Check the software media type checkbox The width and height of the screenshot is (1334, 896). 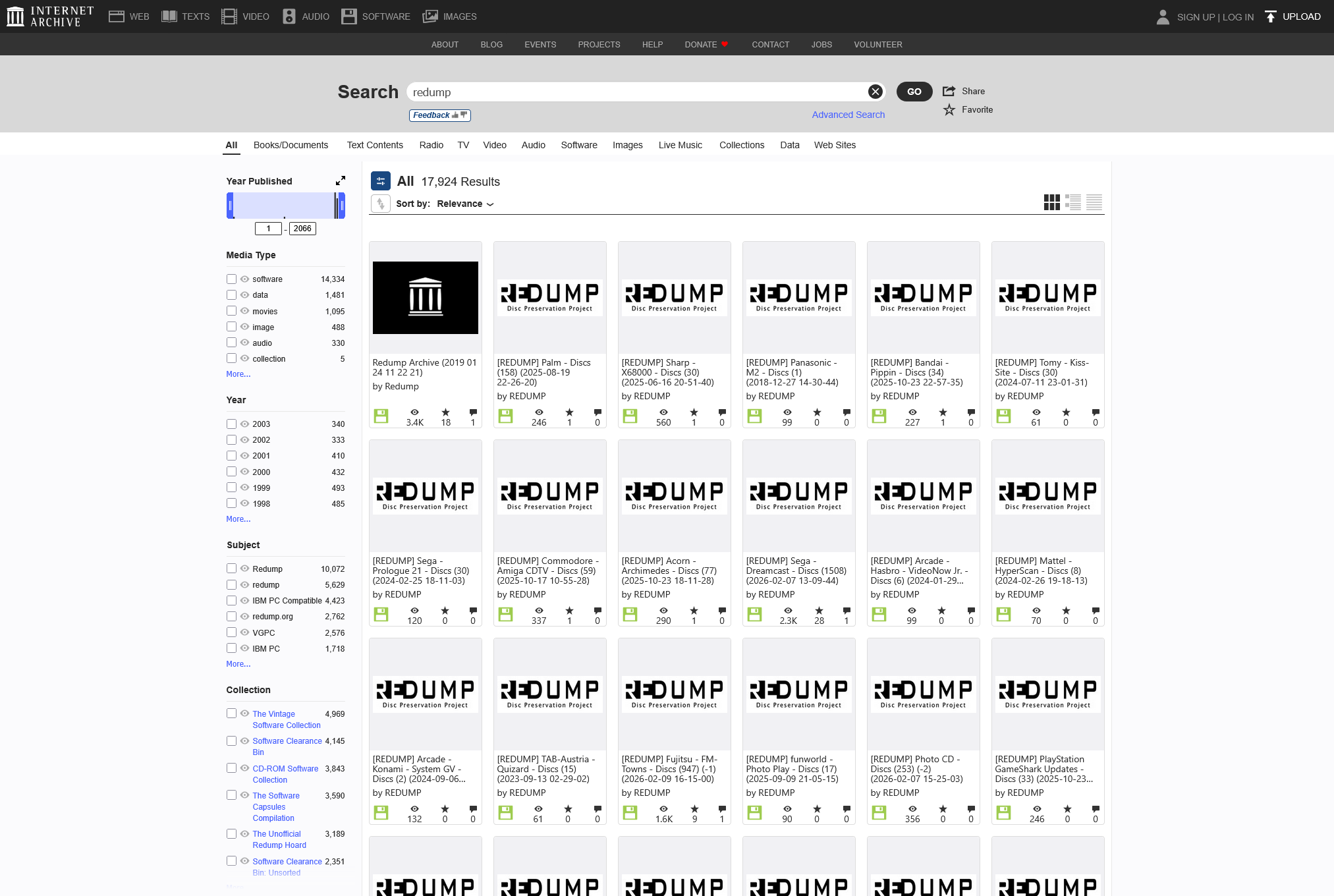point(231,279)
